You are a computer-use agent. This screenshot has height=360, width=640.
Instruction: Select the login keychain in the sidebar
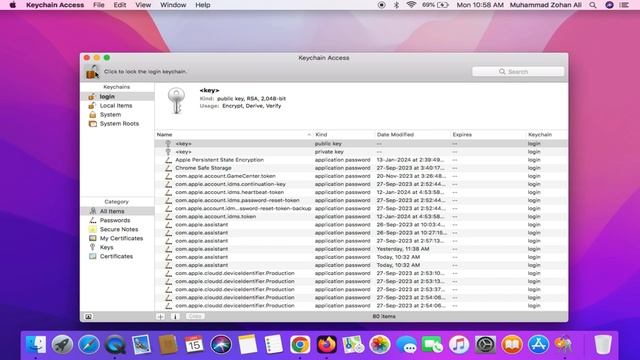117,96
